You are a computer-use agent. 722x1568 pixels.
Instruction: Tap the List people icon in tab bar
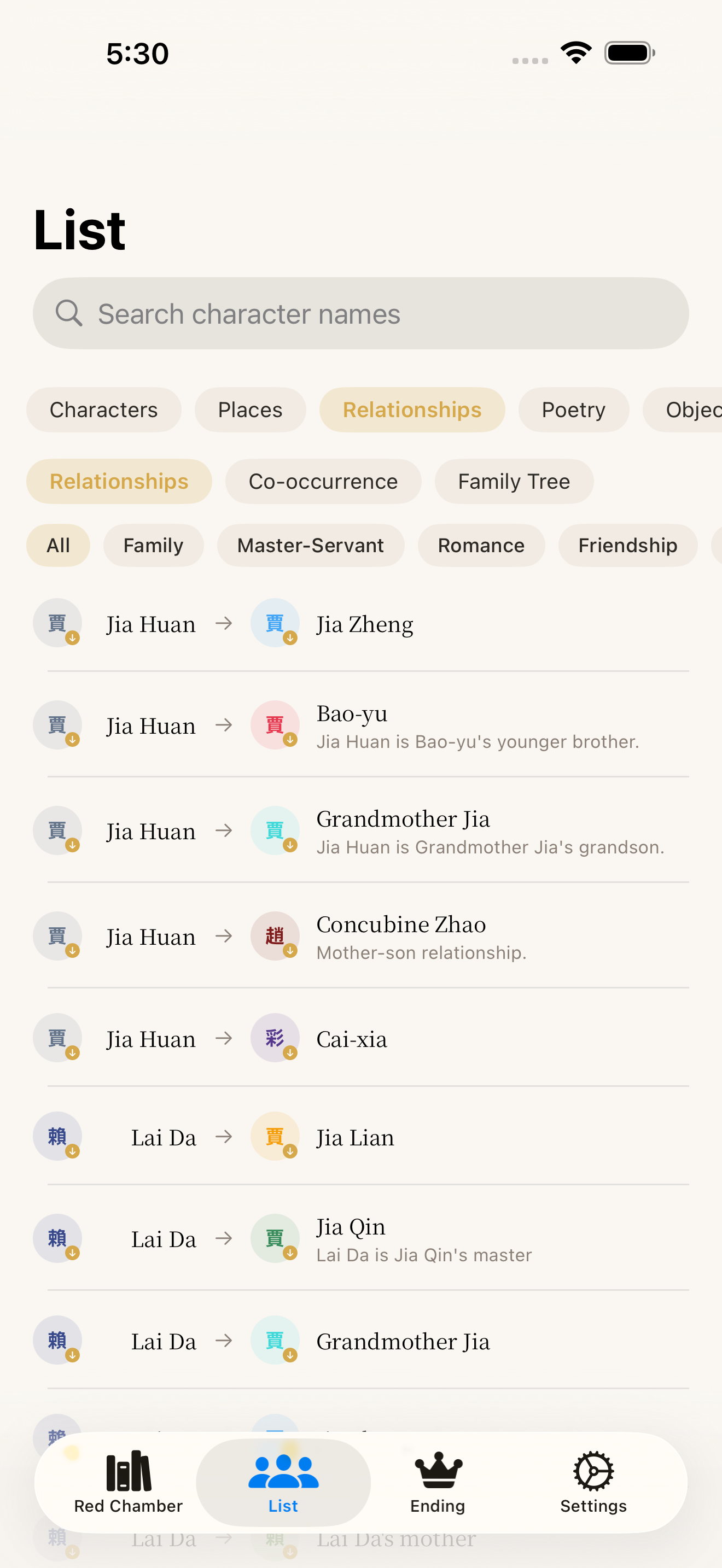[283, 1472]
